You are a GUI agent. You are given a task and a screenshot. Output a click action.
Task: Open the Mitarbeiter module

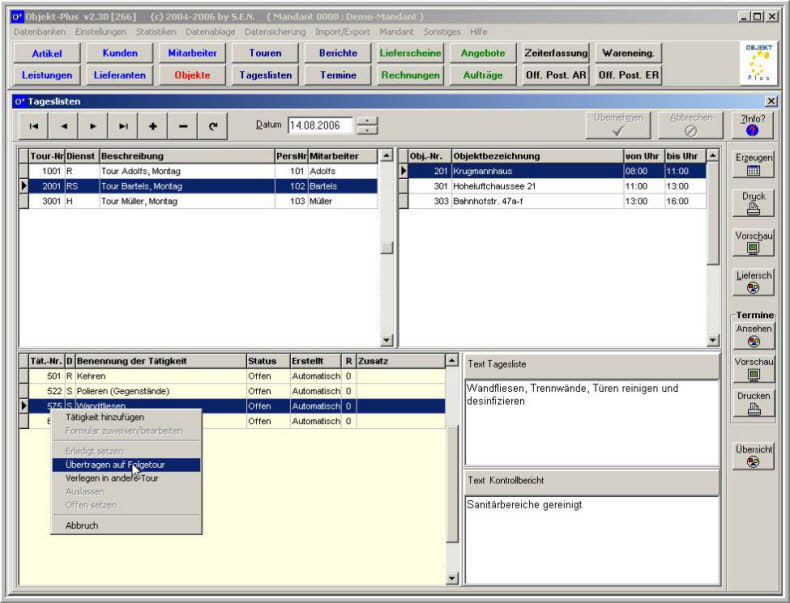tap(192, 53)
